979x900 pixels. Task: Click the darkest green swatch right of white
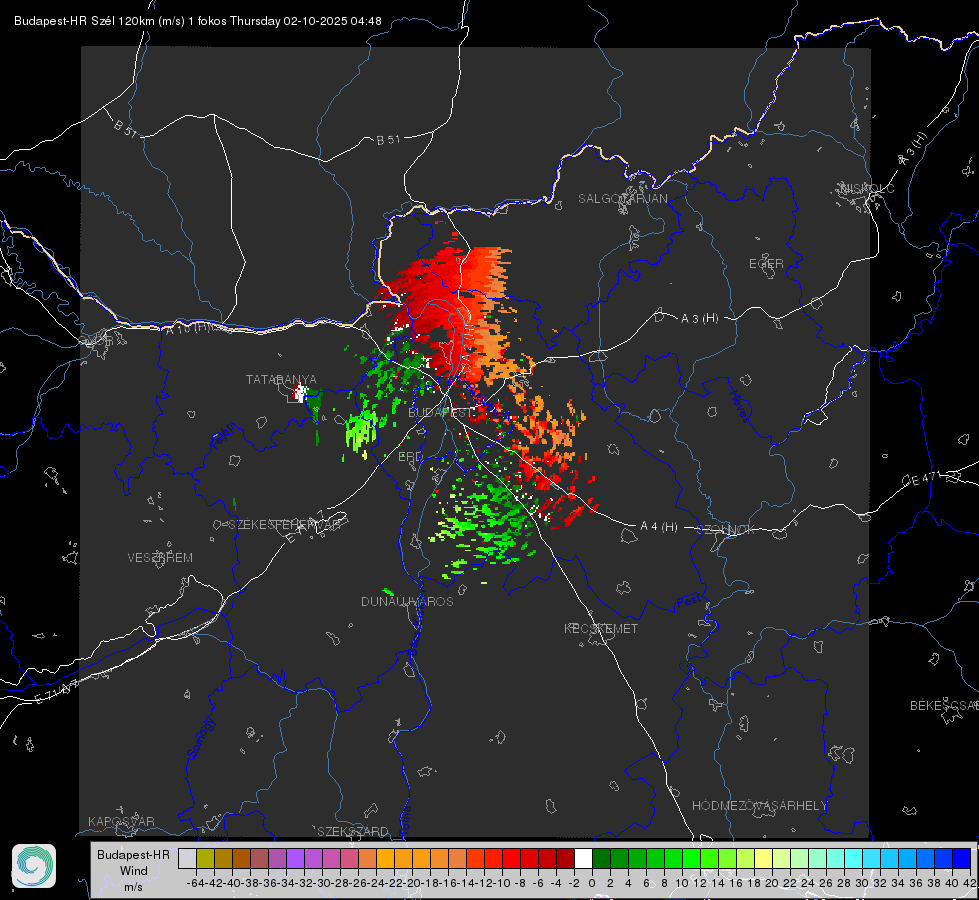tap(601, 858)
